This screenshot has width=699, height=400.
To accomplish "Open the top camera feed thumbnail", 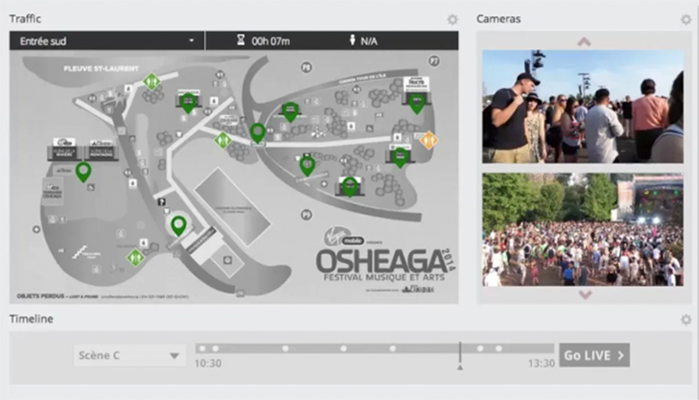I will pos(582,106).
